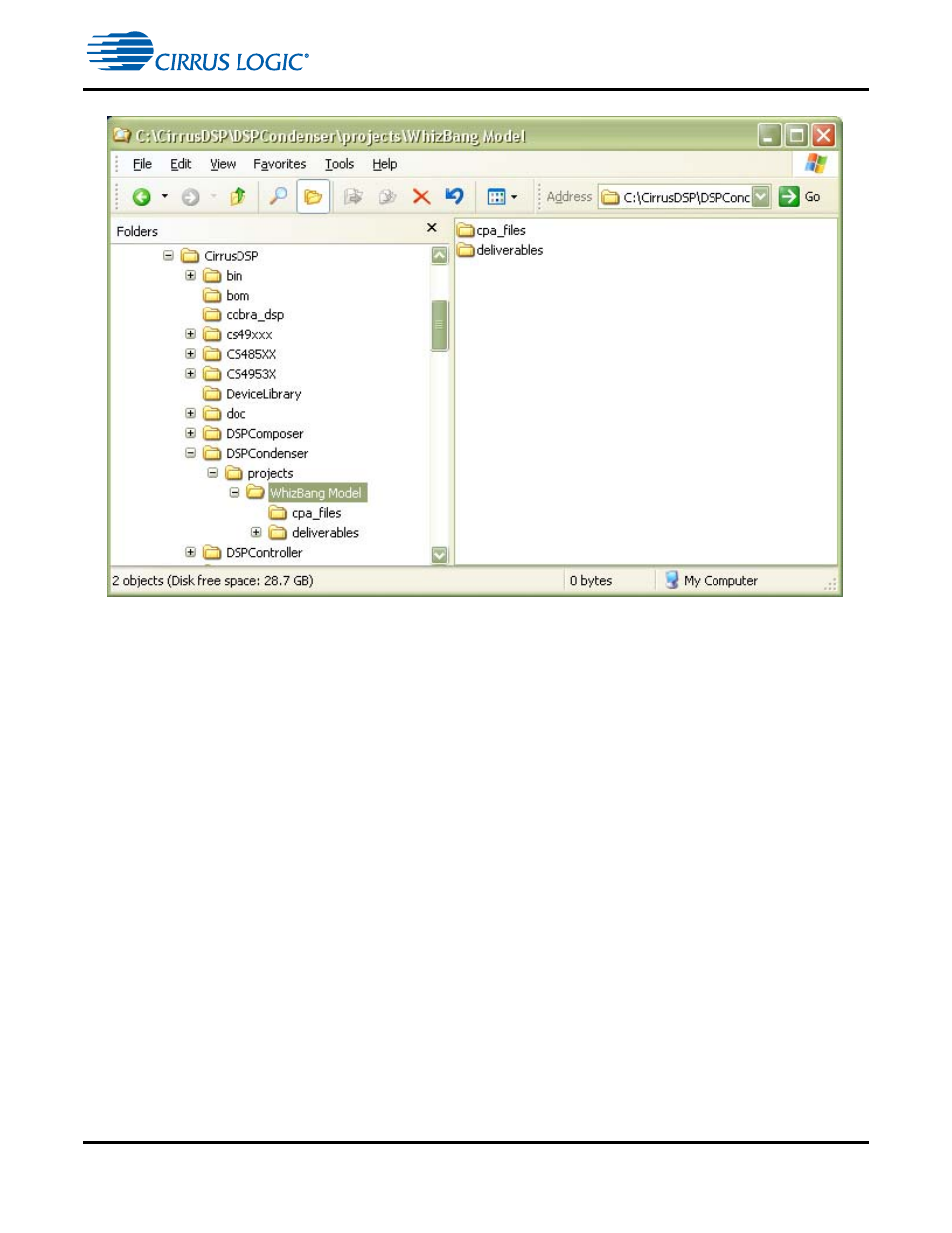Screen dimensions: 952x1233
Task: Open the Edit menu
Action: click(180, 164)
